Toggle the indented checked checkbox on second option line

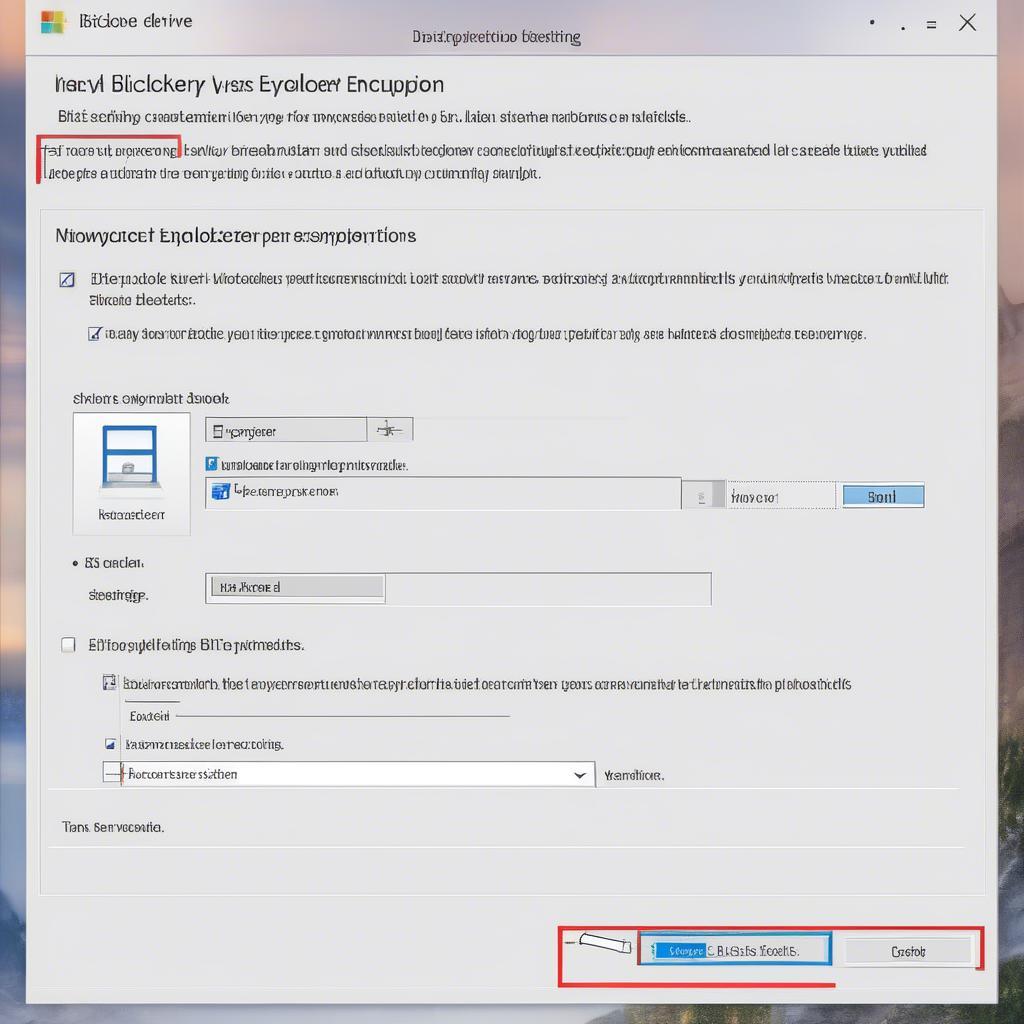click(x=95, y=334)
